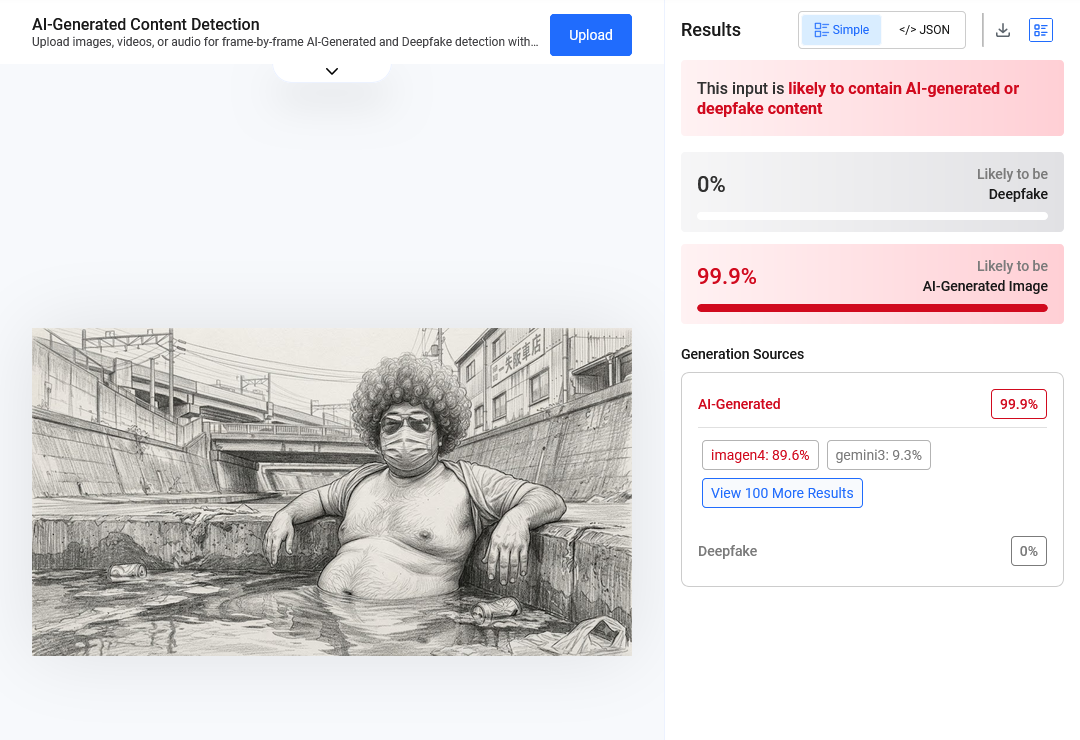Click the Upload button
Image resolution: width=1080 pixels, height=740 pixels.
[x=590, y=35]
